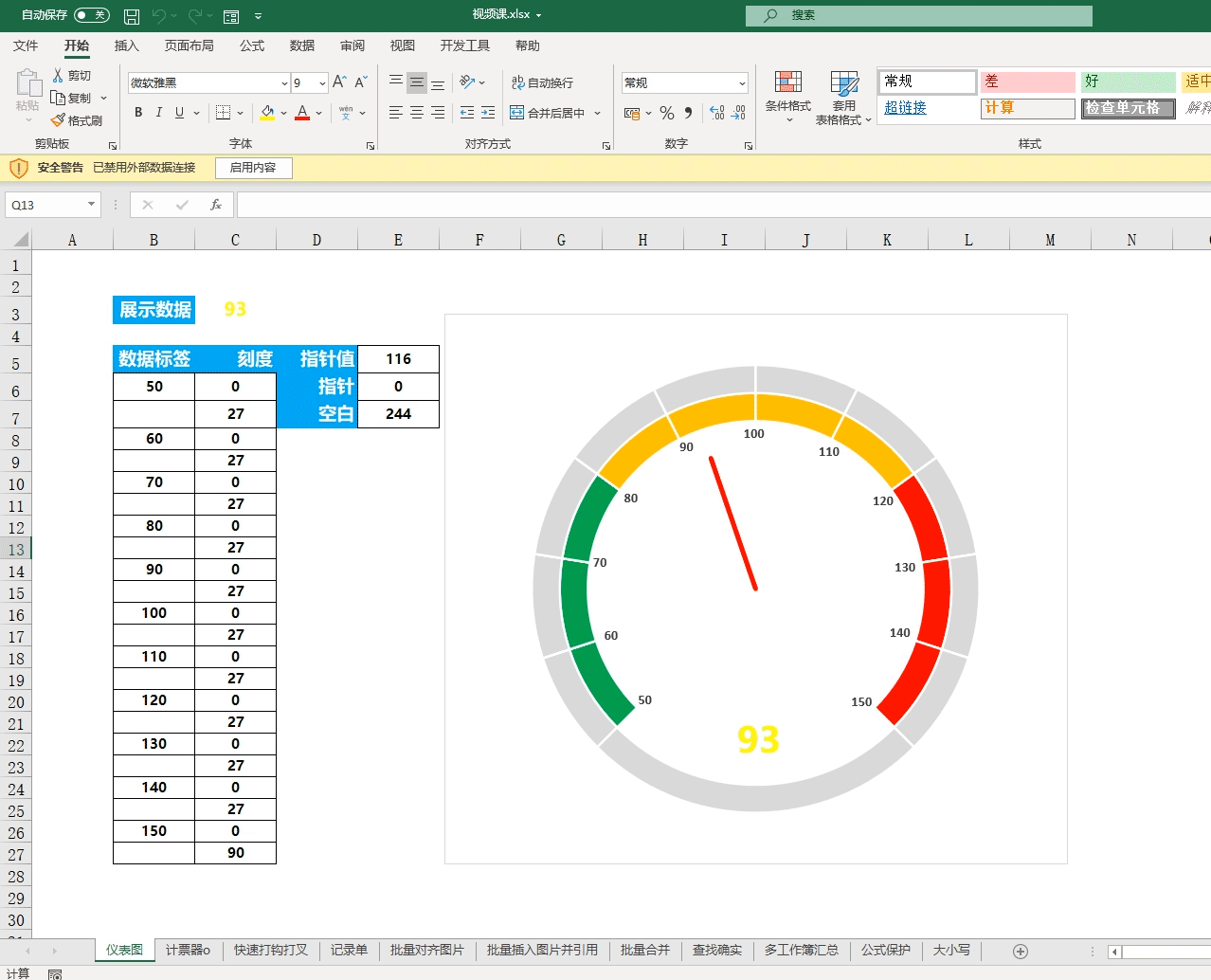Toggle Wrap Text option

click(543, 82)
